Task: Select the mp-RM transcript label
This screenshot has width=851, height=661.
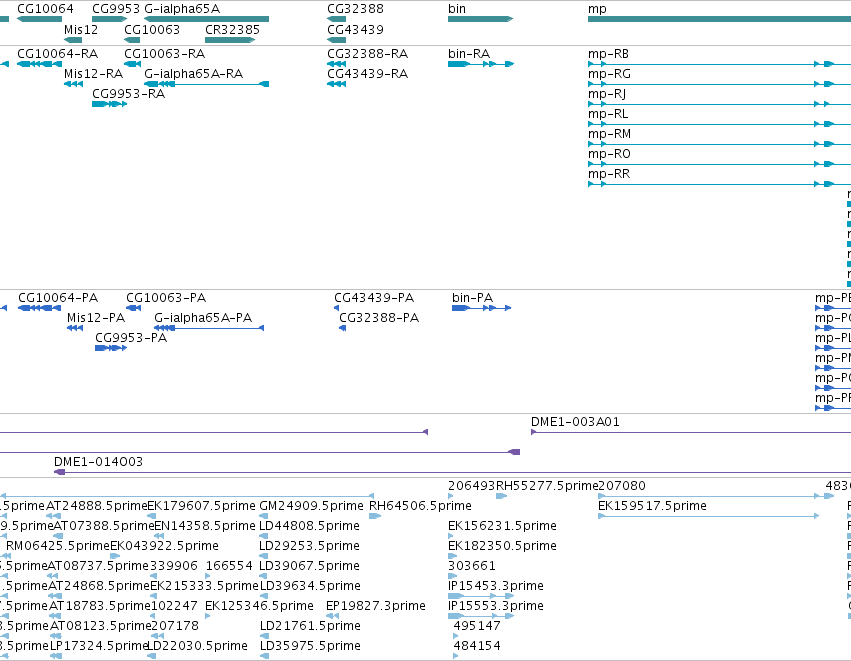Action: click(609, 134)
